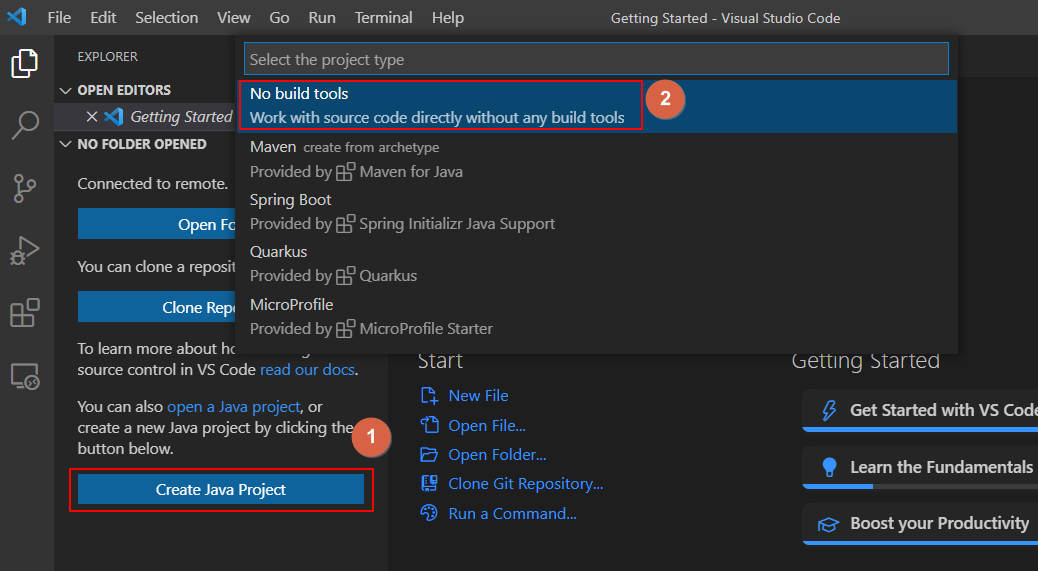Collapse the No Folder Opened section
Image resolution: width=1038 pixels, height=571 pixels.
(65, 144)
